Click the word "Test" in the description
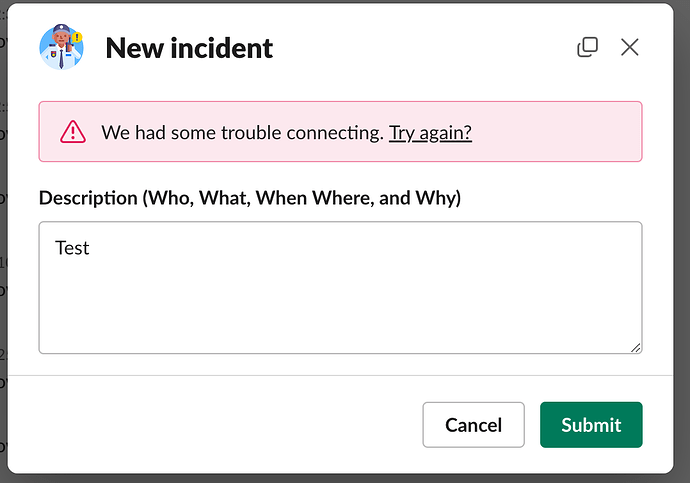The image size is (690, 483). point(72,248)
